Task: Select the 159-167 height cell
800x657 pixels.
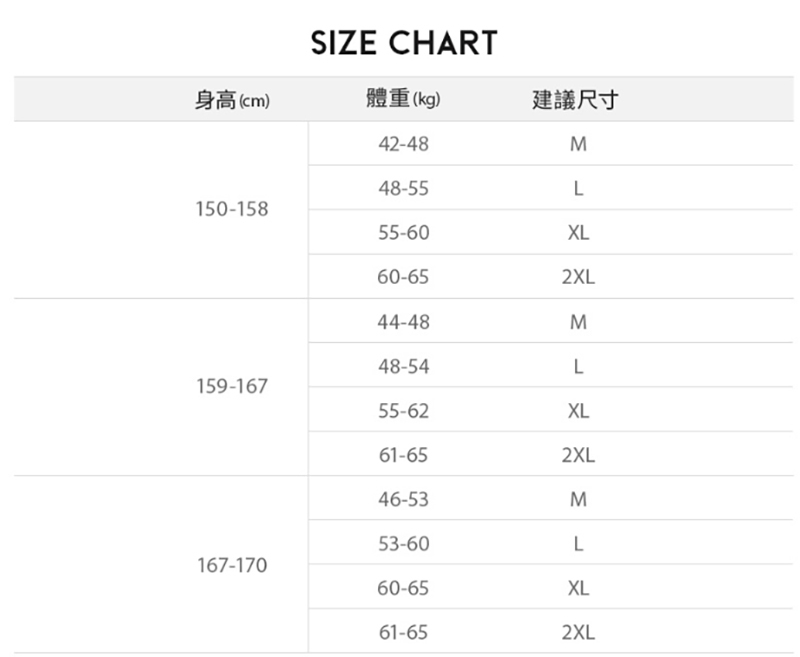Action: tap(232, 386)
